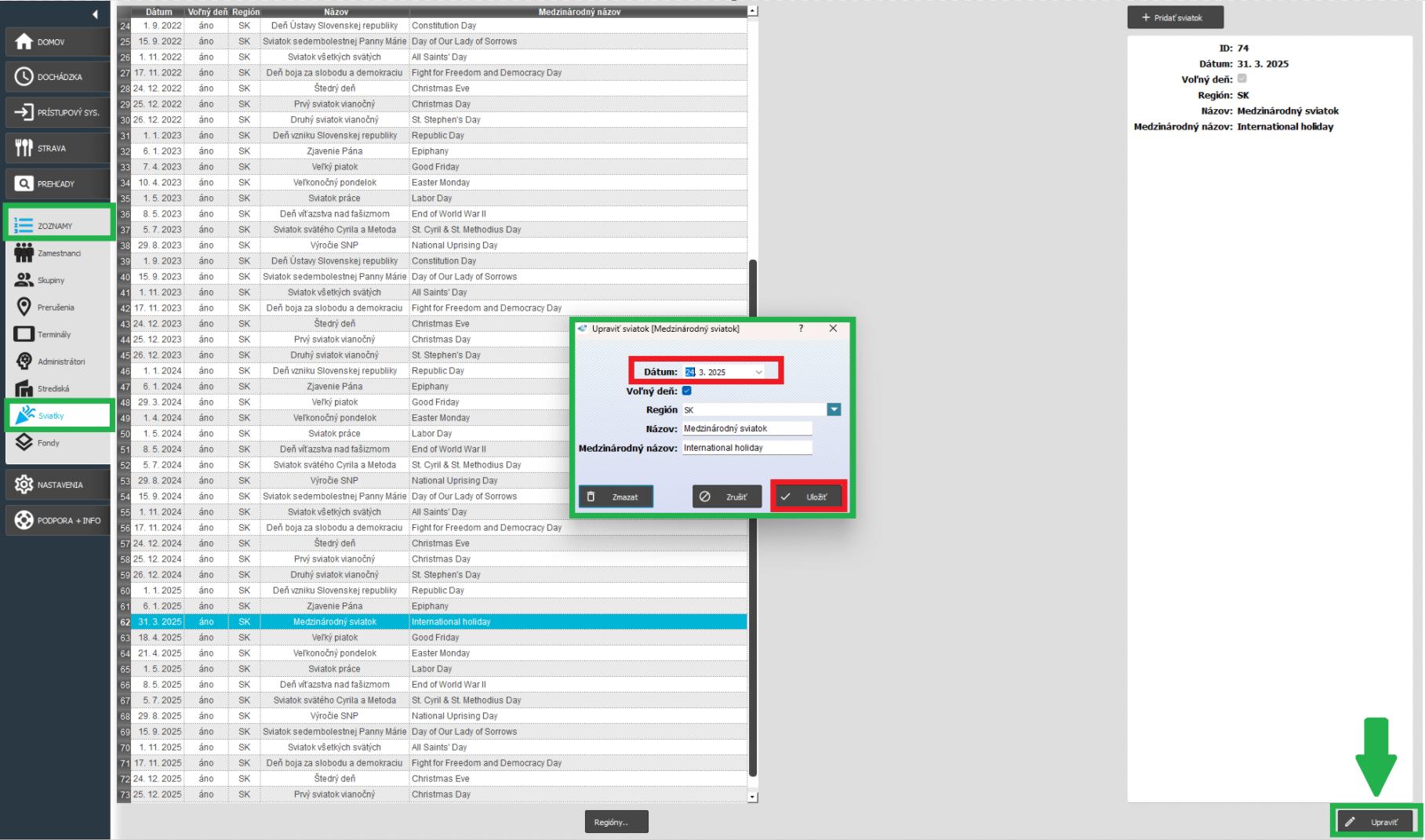The width and height of the screenshot is (1425, 840).
Task: Open Podpora + Info section
Action: point(57,520)
